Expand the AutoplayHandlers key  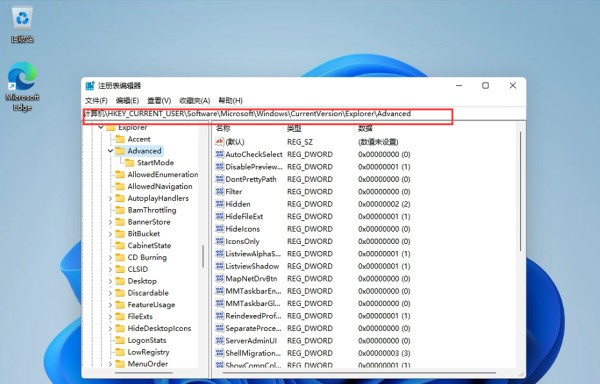click(x=110, y=199)
